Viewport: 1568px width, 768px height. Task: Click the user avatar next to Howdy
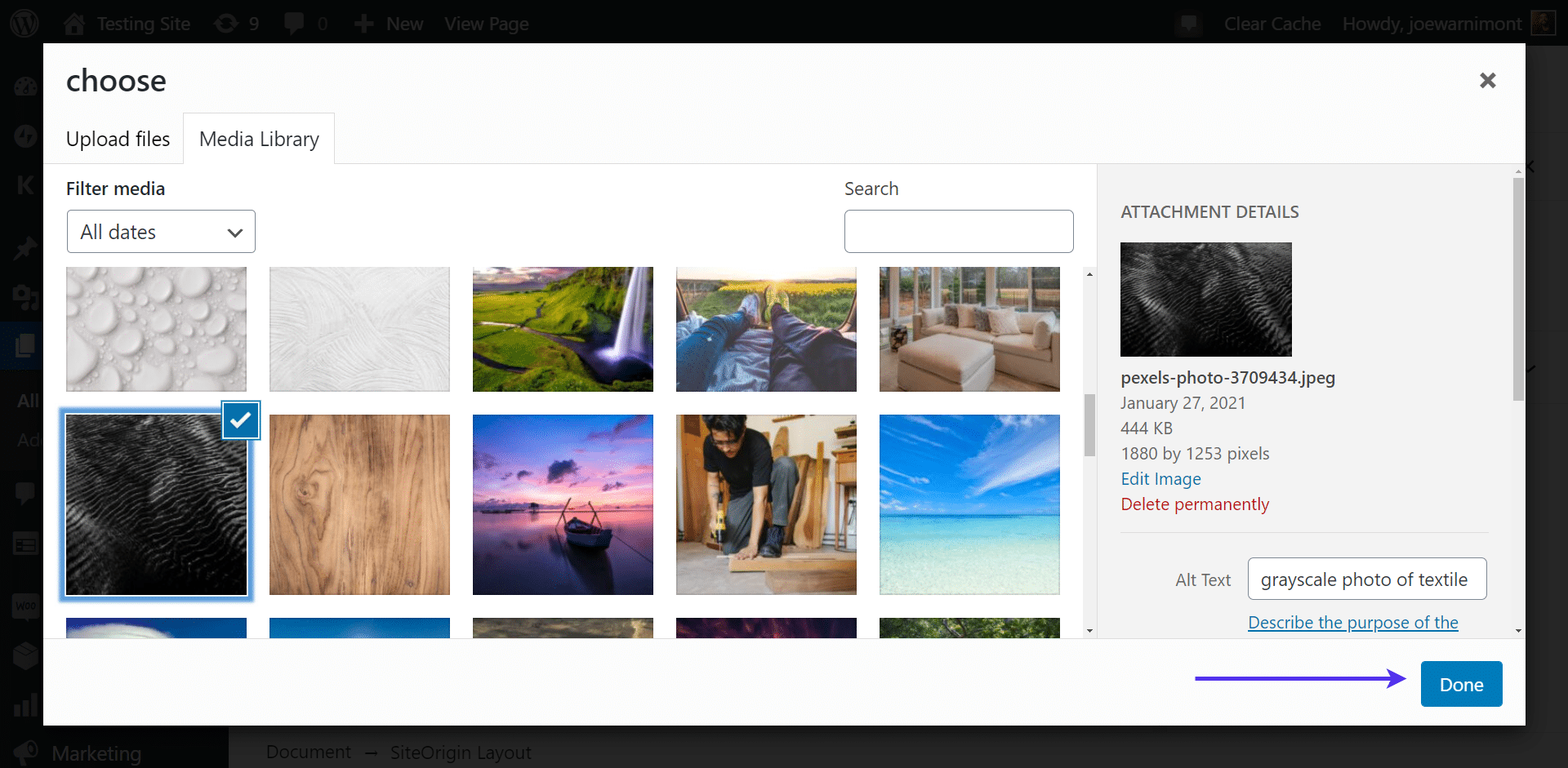pyautogui.click(x=1542, y=23)
